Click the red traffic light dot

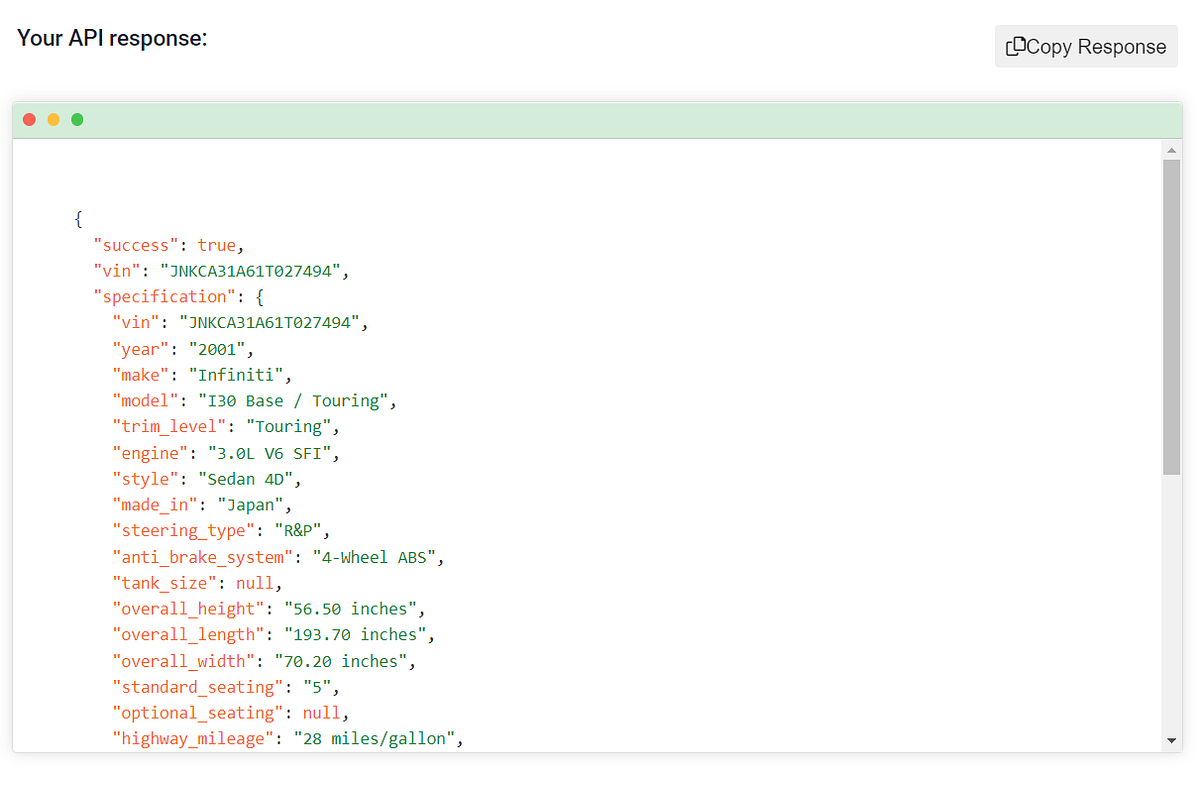29,119
